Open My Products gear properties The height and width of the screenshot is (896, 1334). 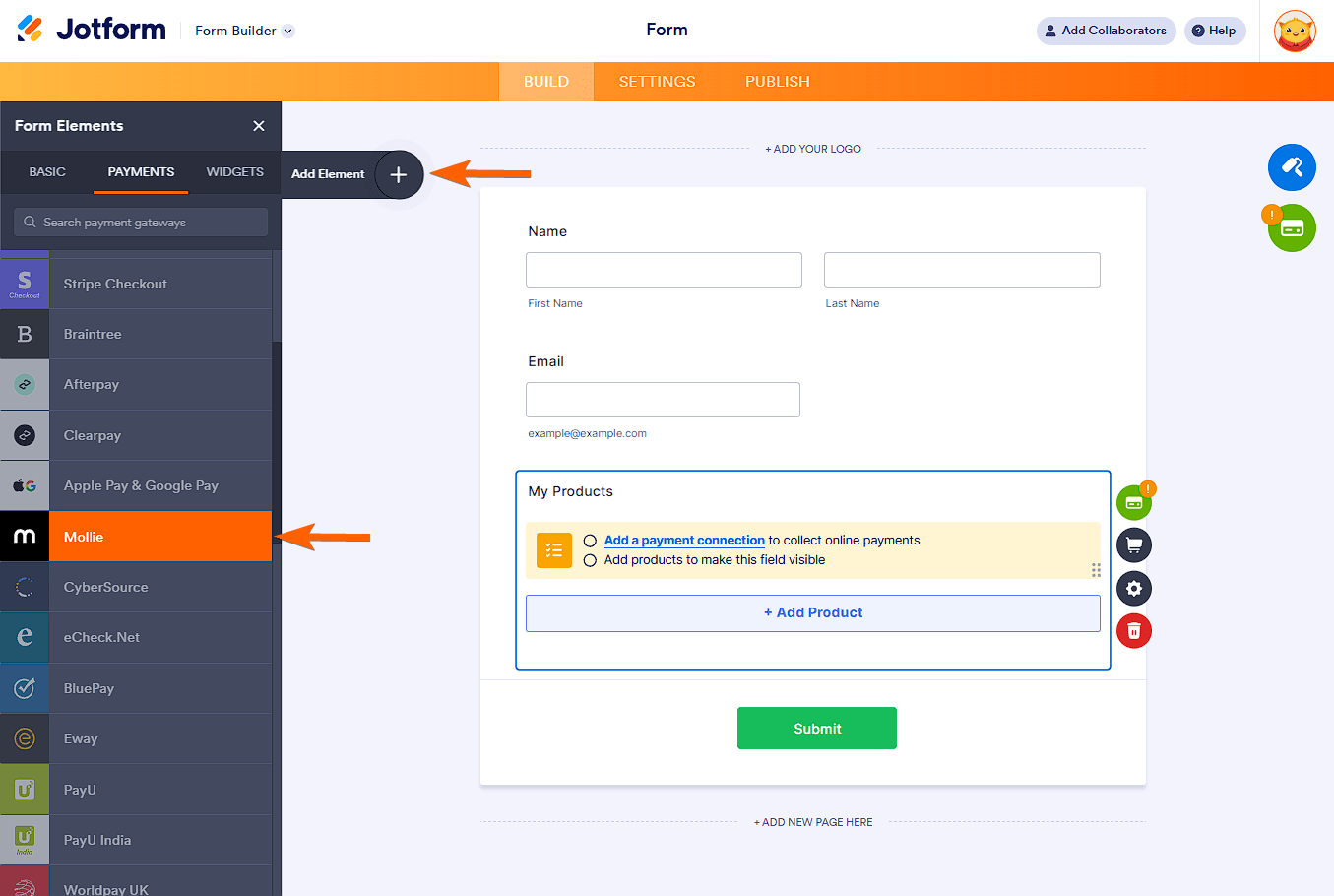[1134, 589]
